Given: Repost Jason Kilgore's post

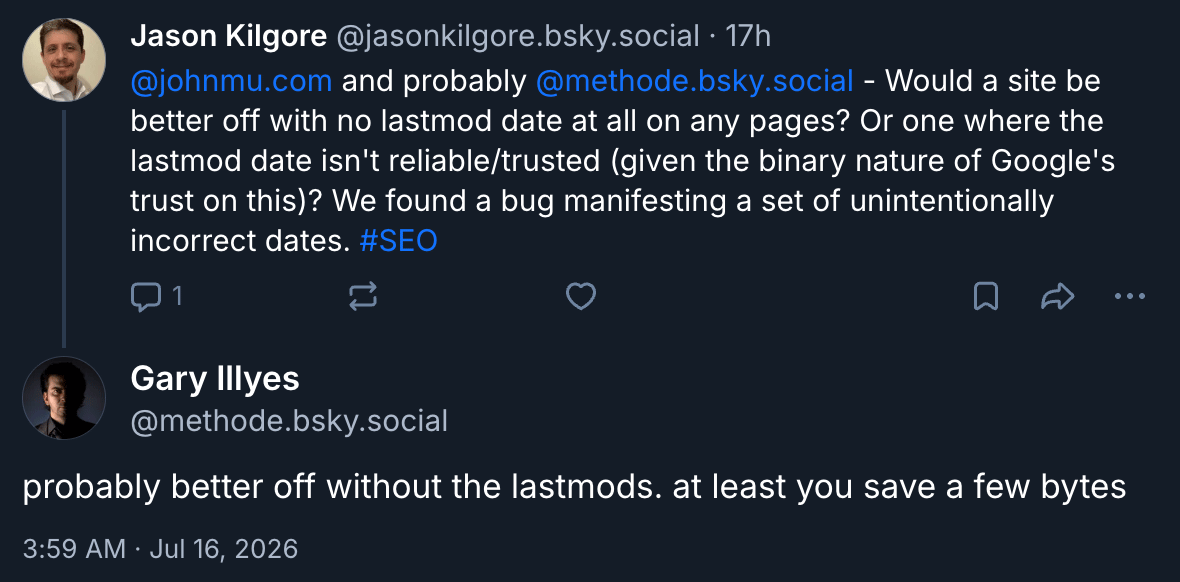Looking at the screenshot, I should click(363, 297).
